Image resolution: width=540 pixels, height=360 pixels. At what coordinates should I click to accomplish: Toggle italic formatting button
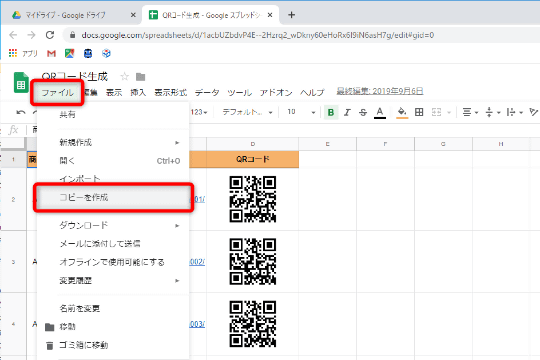347,112
